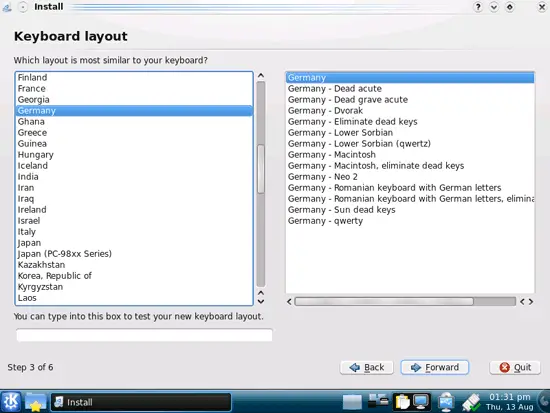Open the Places folder icon in taskbar
Viewport: 550px width, 413px height.
click(x=35, y=402)
